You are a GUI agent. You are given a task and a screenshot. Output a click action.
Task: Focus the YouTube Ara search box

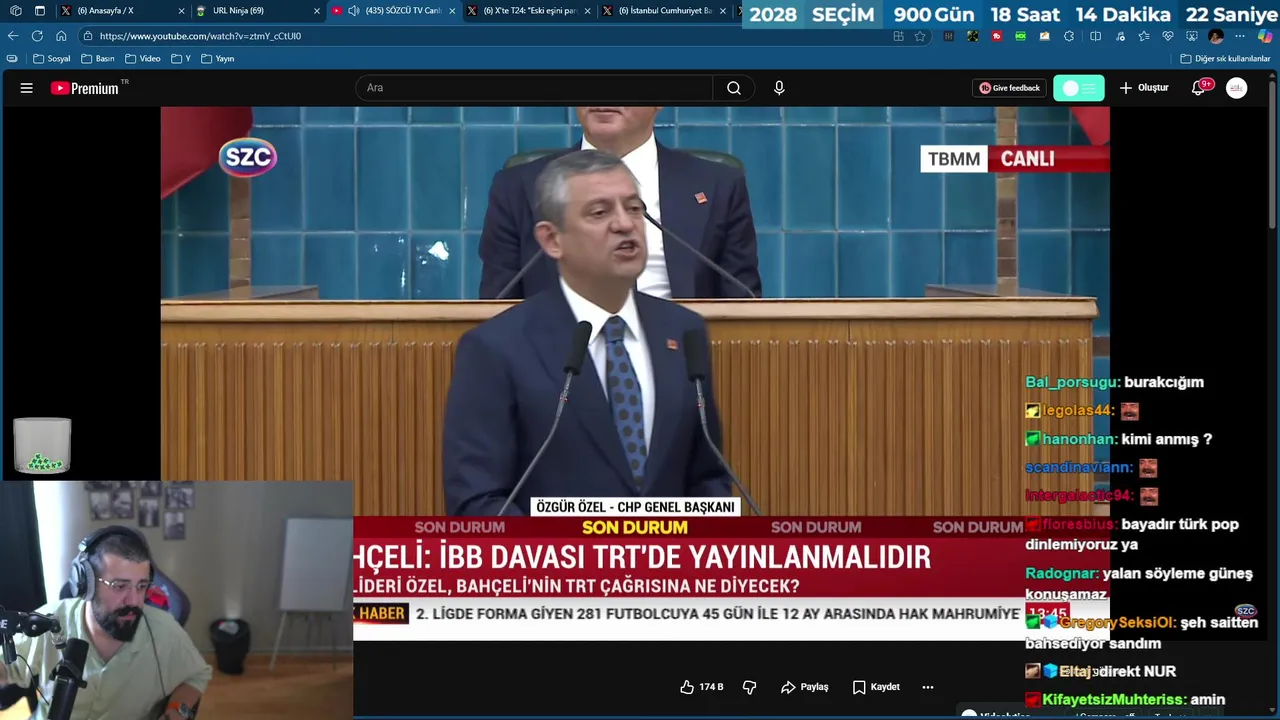pos(535,88)
